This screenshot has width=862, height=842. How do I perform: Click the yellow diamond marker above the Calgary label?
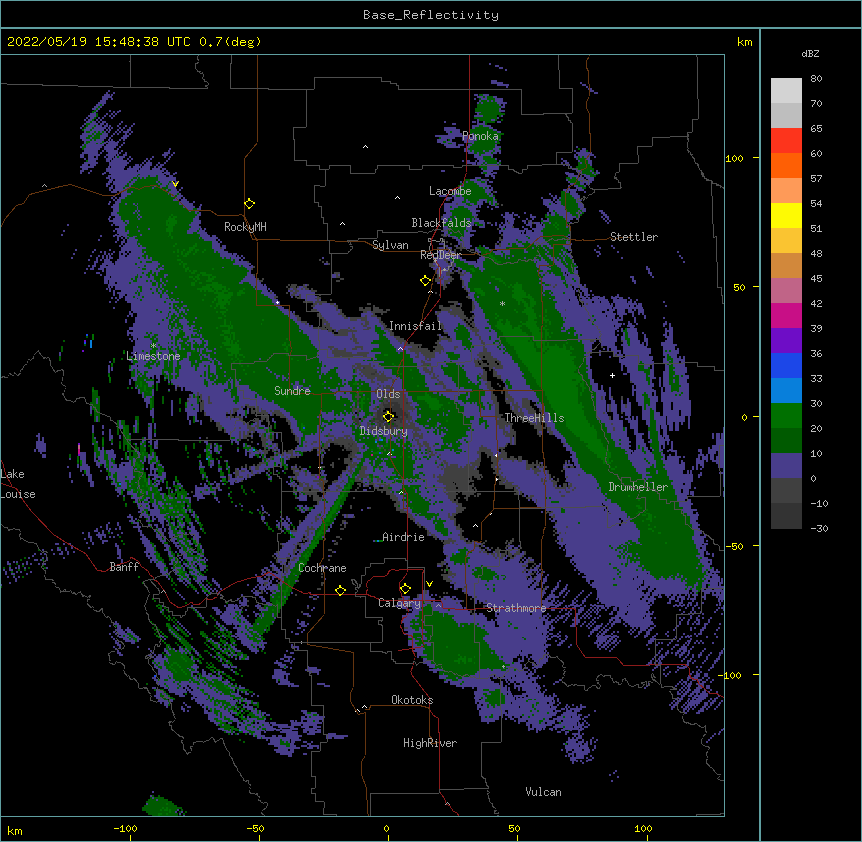coord(405,589)
